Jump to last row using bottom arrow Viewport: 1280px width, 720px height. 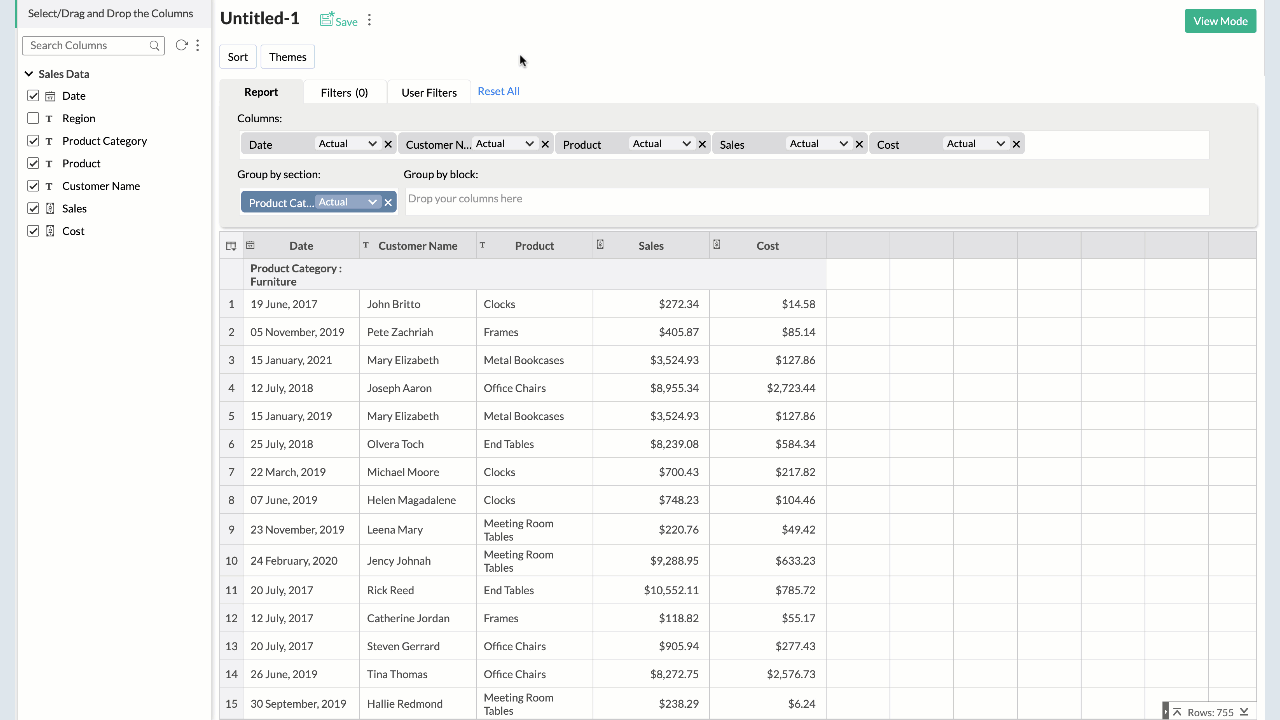tap(1244, 712)
